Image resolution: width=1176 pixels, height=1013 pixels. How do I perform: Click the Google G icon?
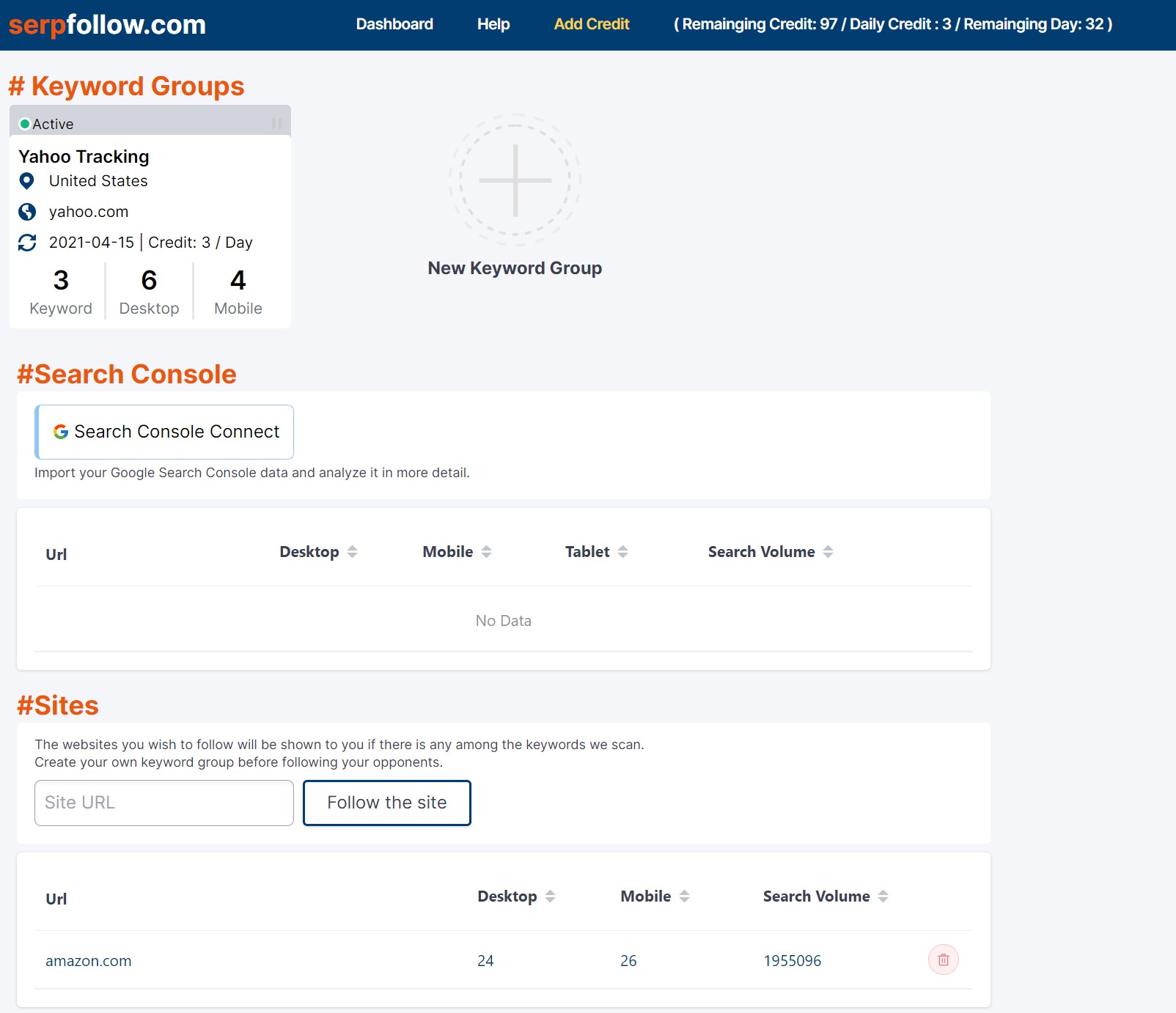pos(61,432)
